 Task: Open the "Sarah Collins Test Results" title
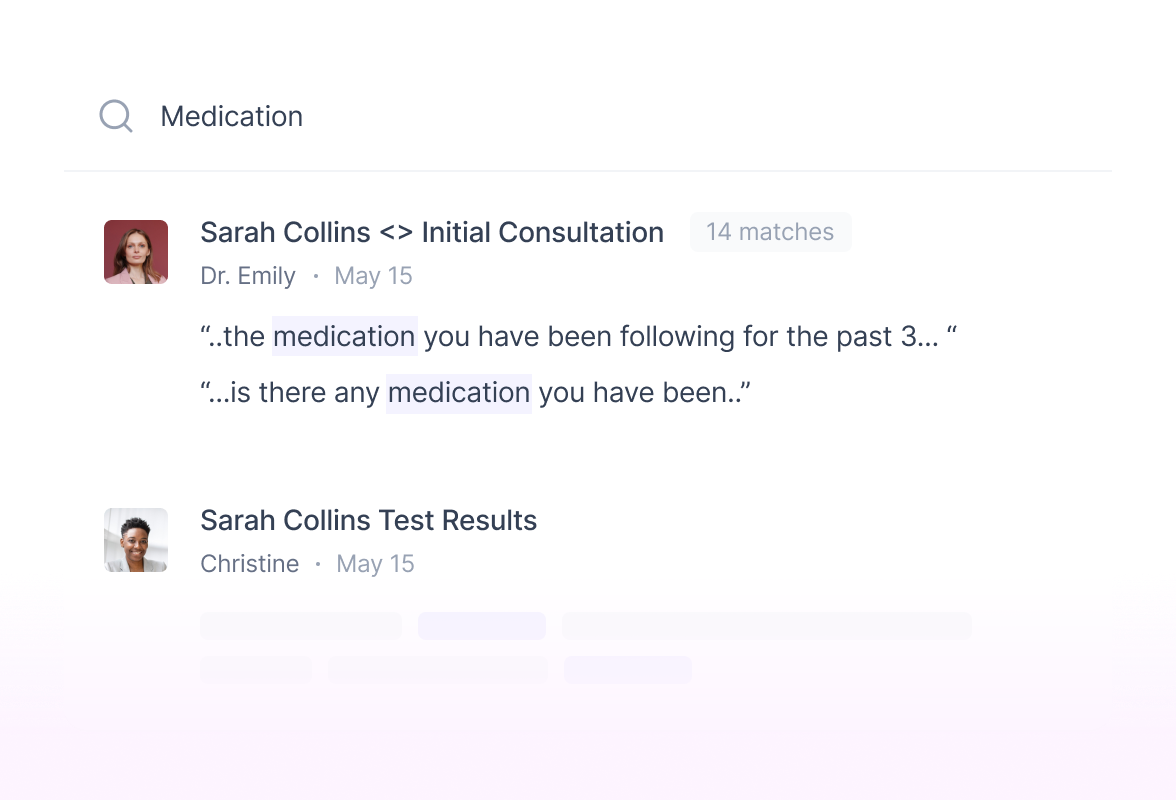368,520
